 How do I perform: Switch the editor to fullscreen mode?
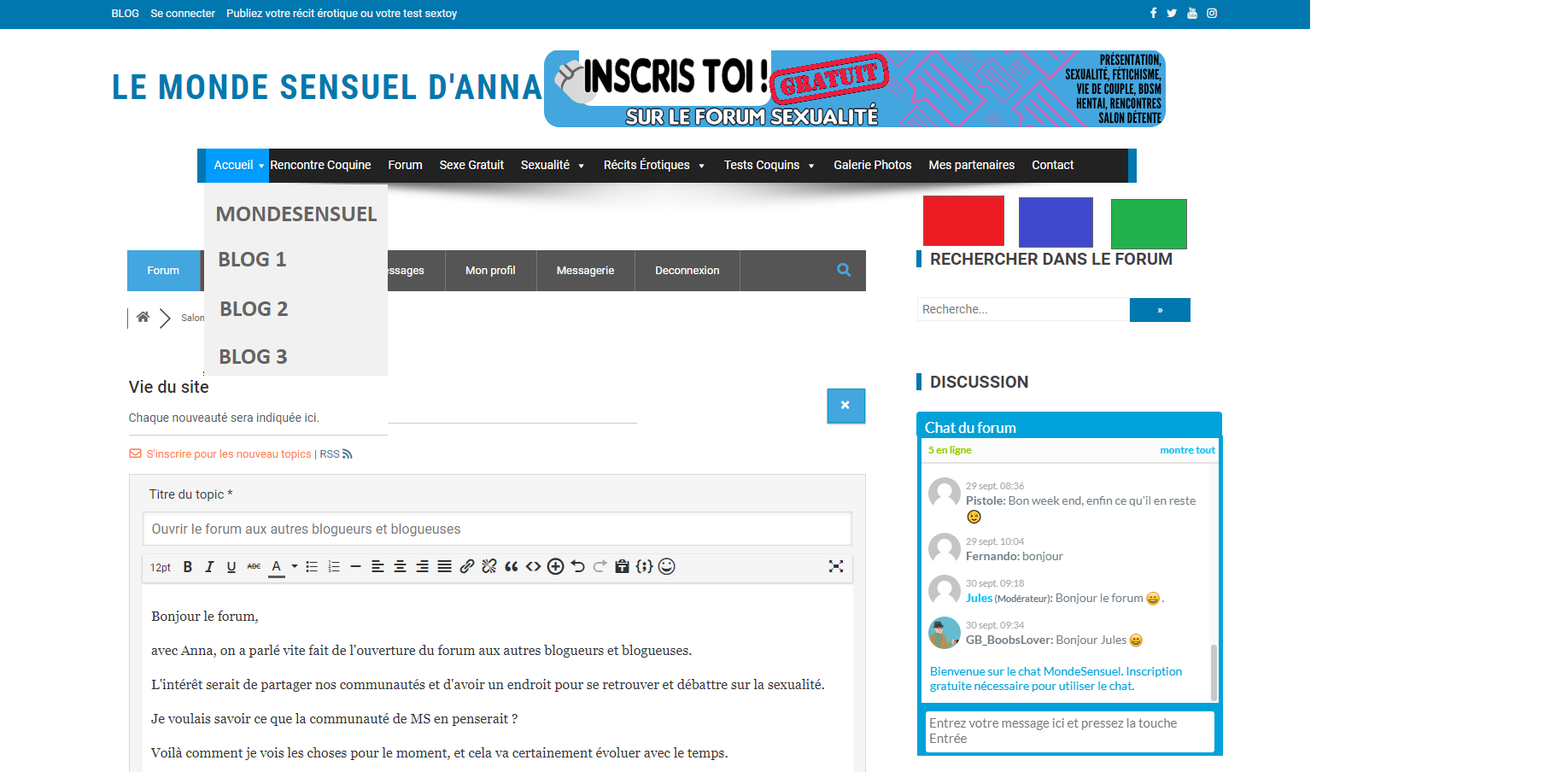(836, 566)
